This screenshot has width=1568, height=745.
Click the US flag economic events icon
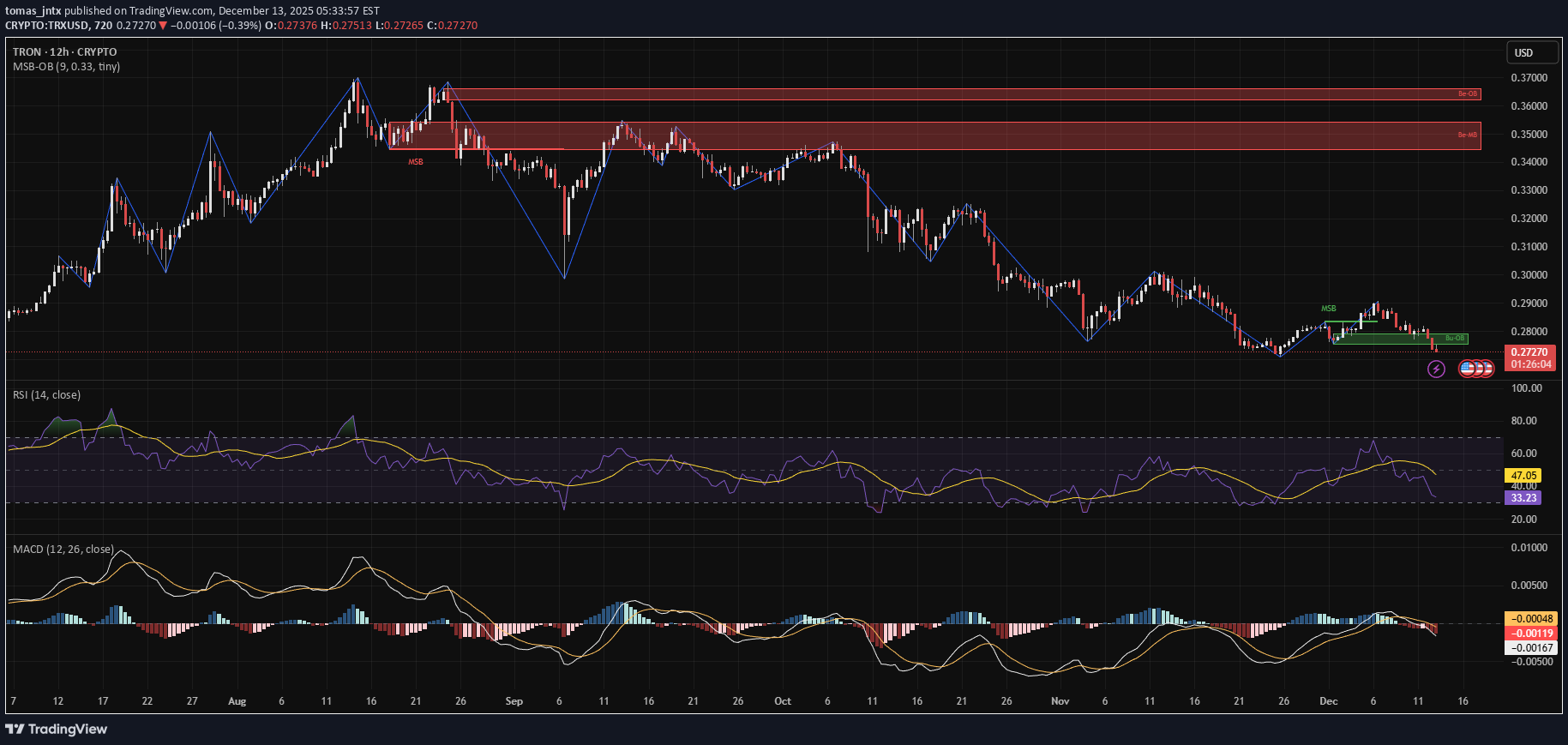1468,369
